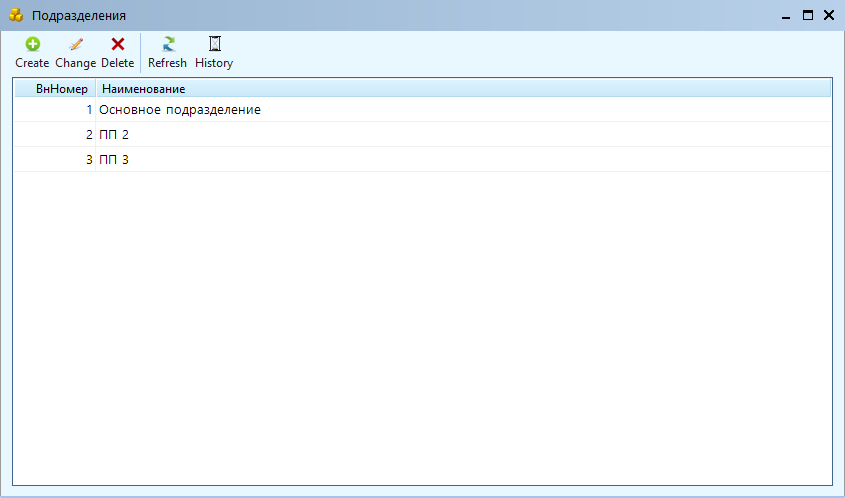Viewport: 845px width, 498px height.
Task: Click the empty grid area below ПП 3
Action: point(420,320)
